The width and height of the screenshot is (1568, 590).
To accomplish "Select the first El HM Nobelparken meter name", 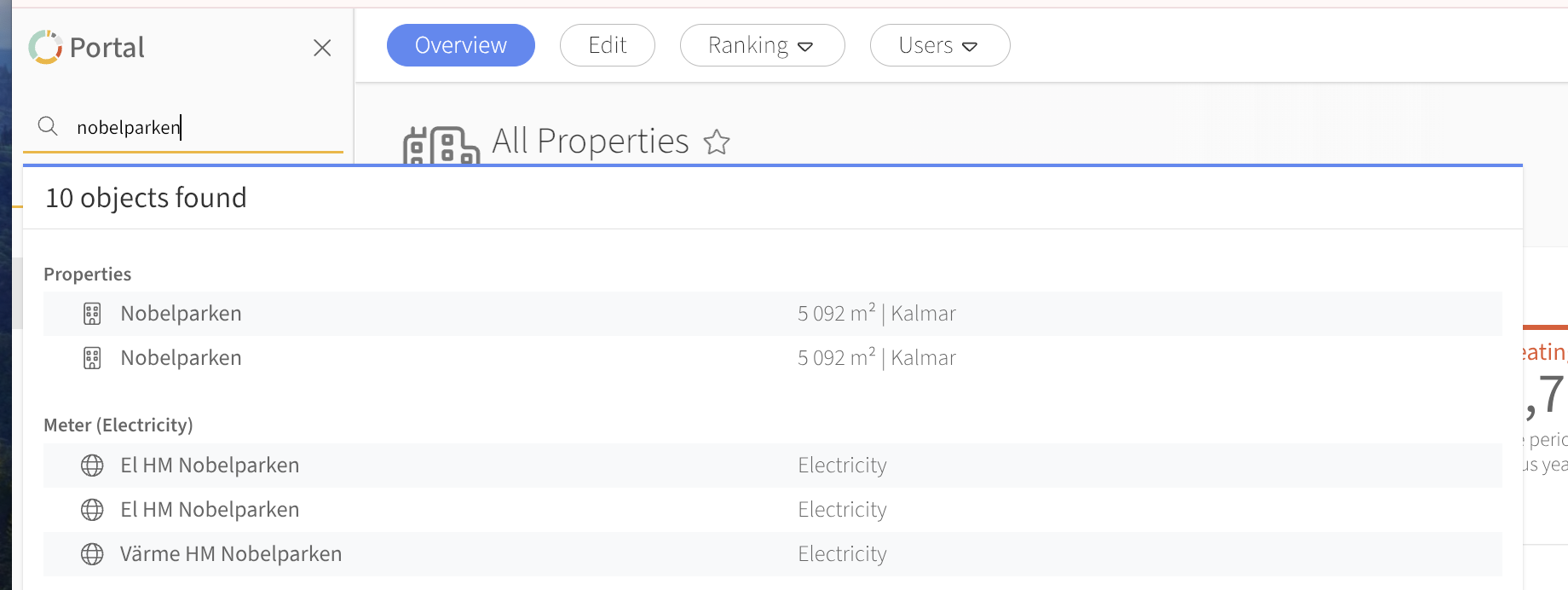I will [x=210, y=466].
